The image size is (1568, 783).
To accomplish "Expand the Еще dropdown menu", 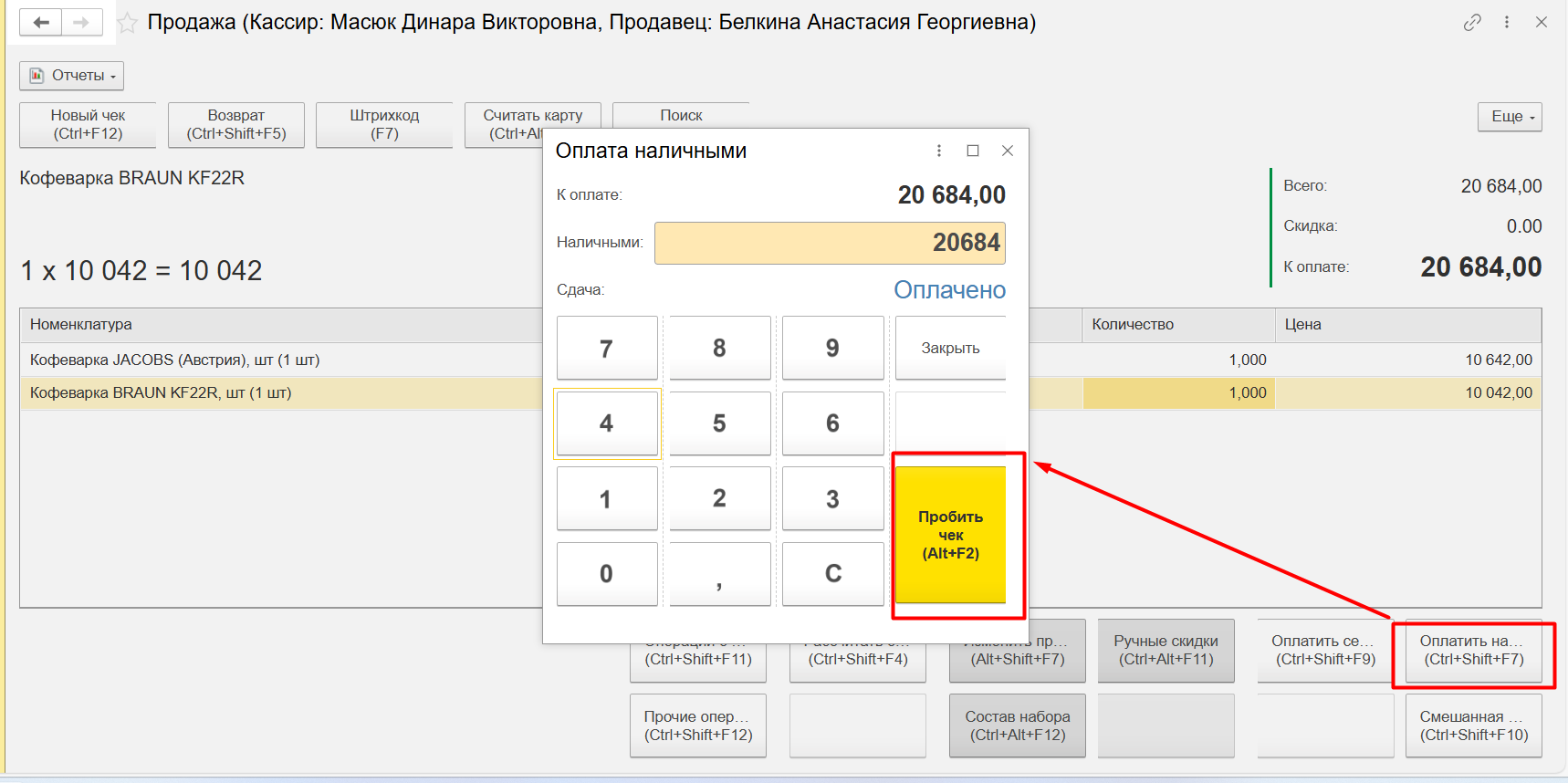I will 1510,117.
